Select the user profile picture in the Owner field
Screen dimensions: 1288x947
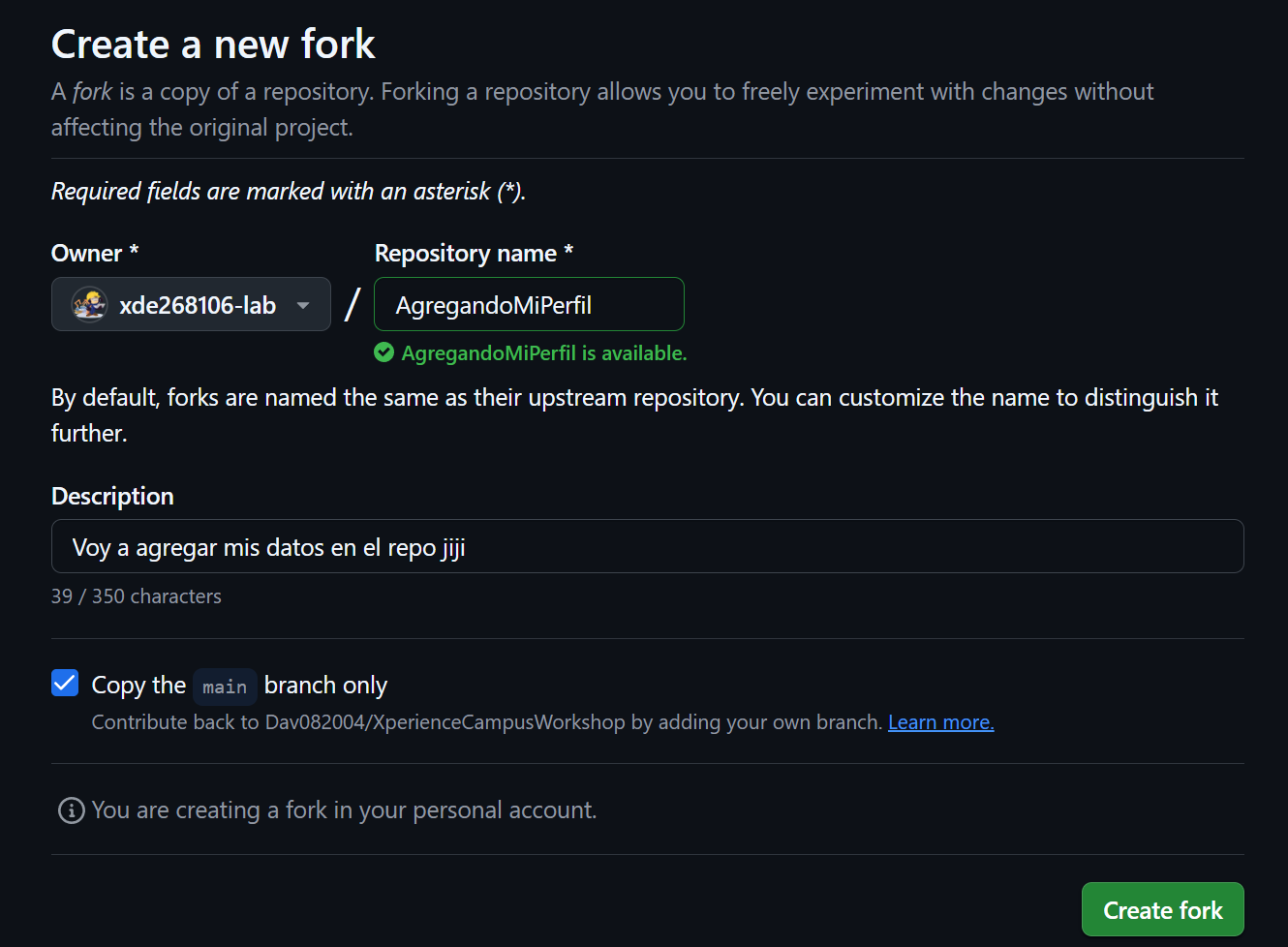point(88,303)
